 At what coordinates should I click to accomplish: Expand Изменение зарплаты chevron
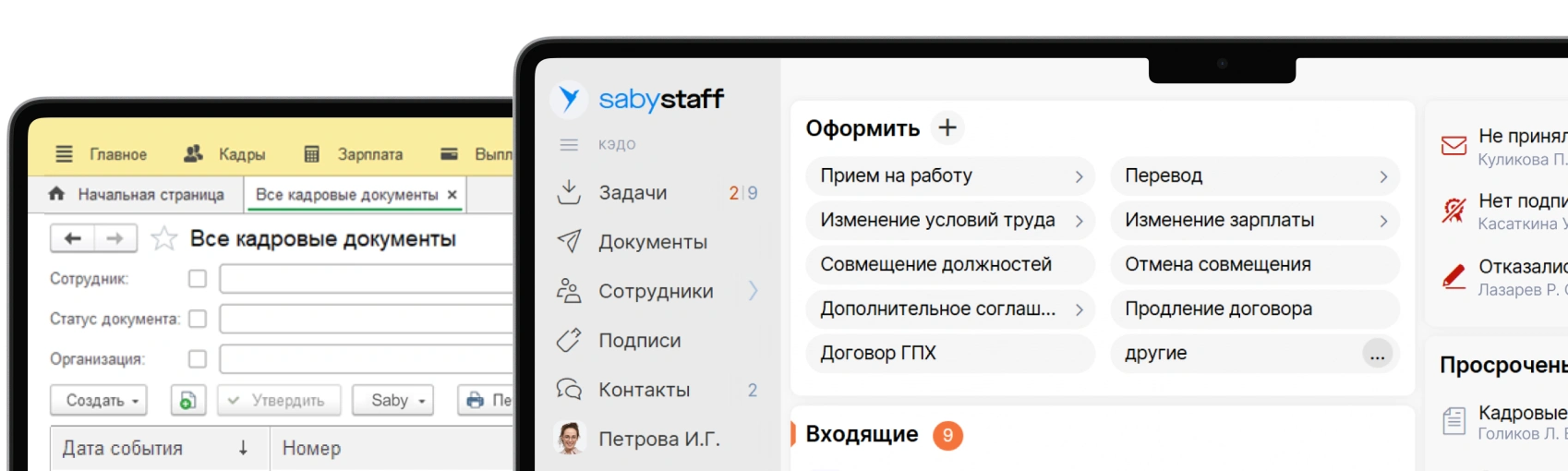(1383, 221)
